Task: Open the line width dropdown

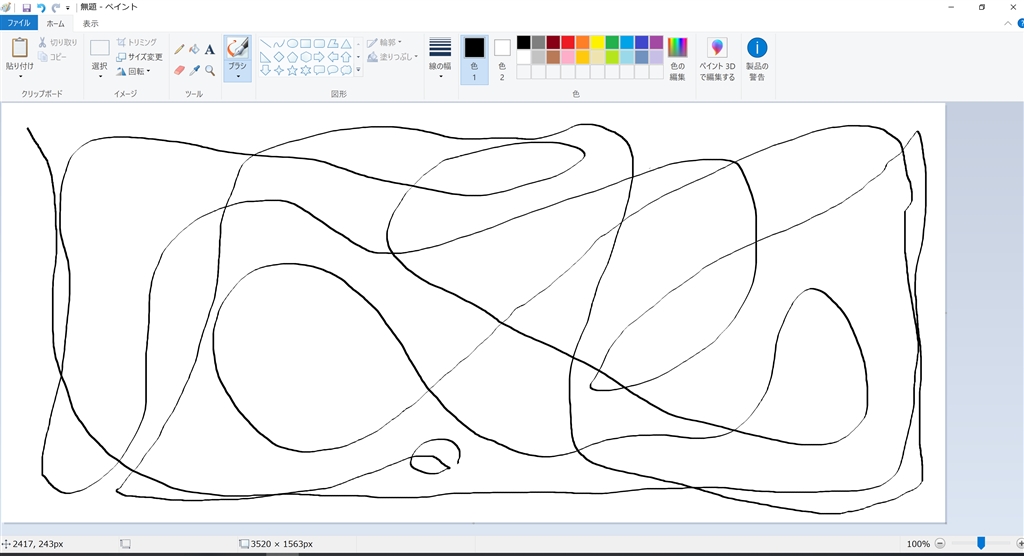Action: pos(440,59)
